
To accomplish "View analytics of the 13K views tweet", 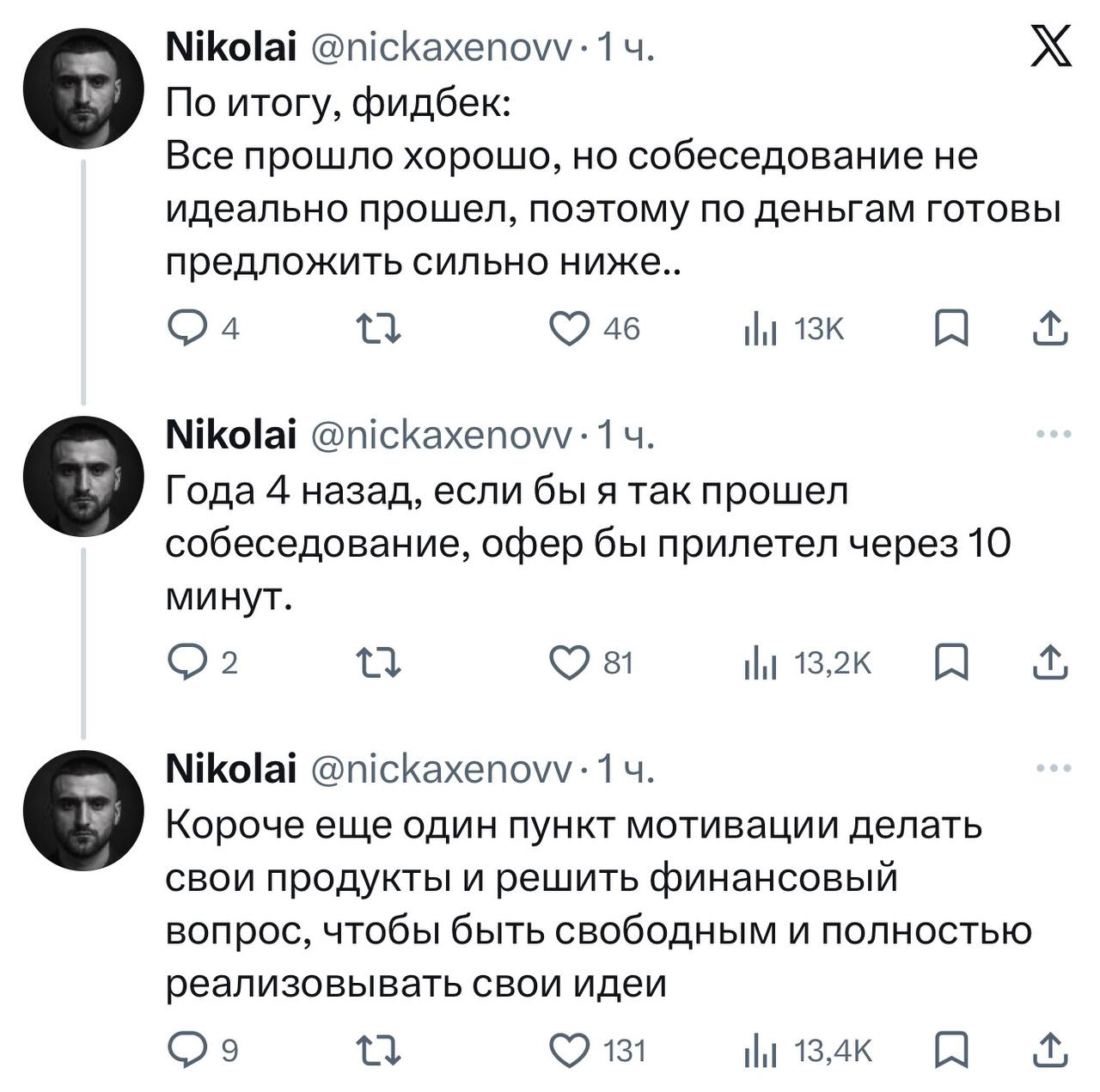I will 761,328.
